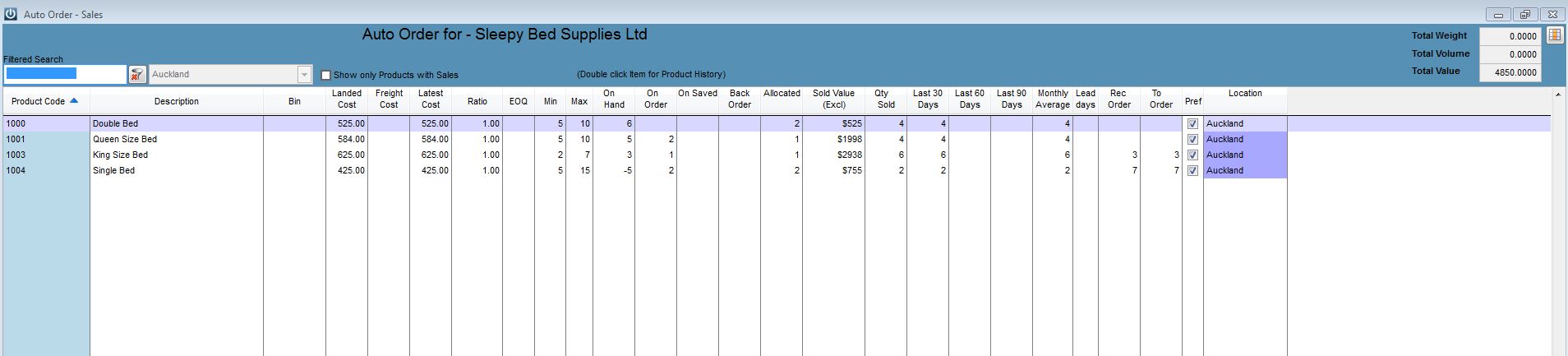The width and height of the screenshot is (1568, 356).
Task: Click To Order value 7 for Single Bed
Action: (1161, 170)
